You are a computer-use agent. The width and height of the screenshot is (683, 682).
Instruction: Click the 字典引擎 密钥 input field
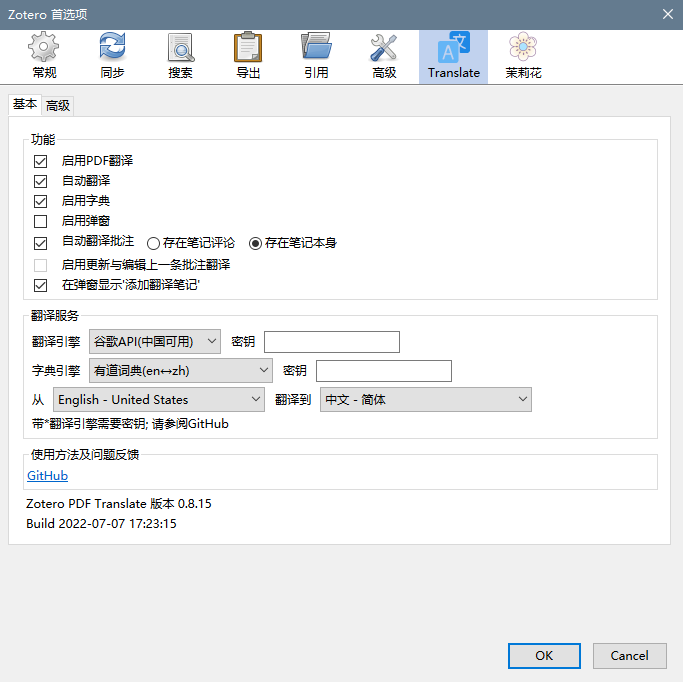pos(384,371)
